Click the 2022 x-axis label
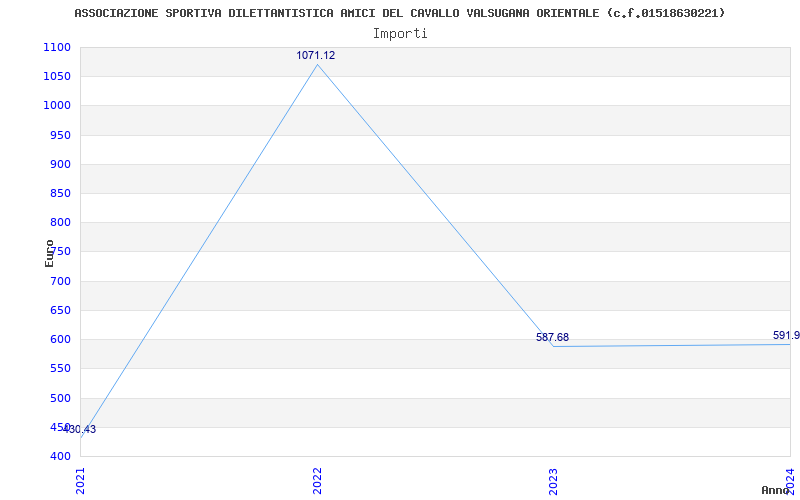 317,481
